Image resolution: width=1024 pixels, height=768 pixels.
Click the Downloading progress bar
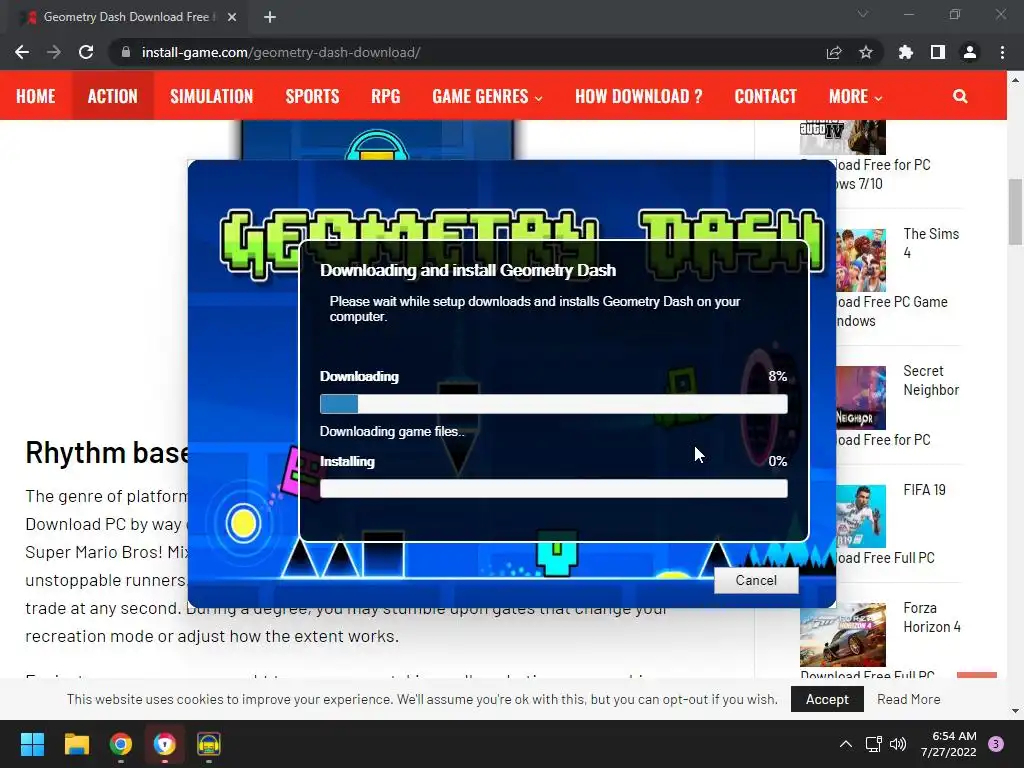point(554,404)
